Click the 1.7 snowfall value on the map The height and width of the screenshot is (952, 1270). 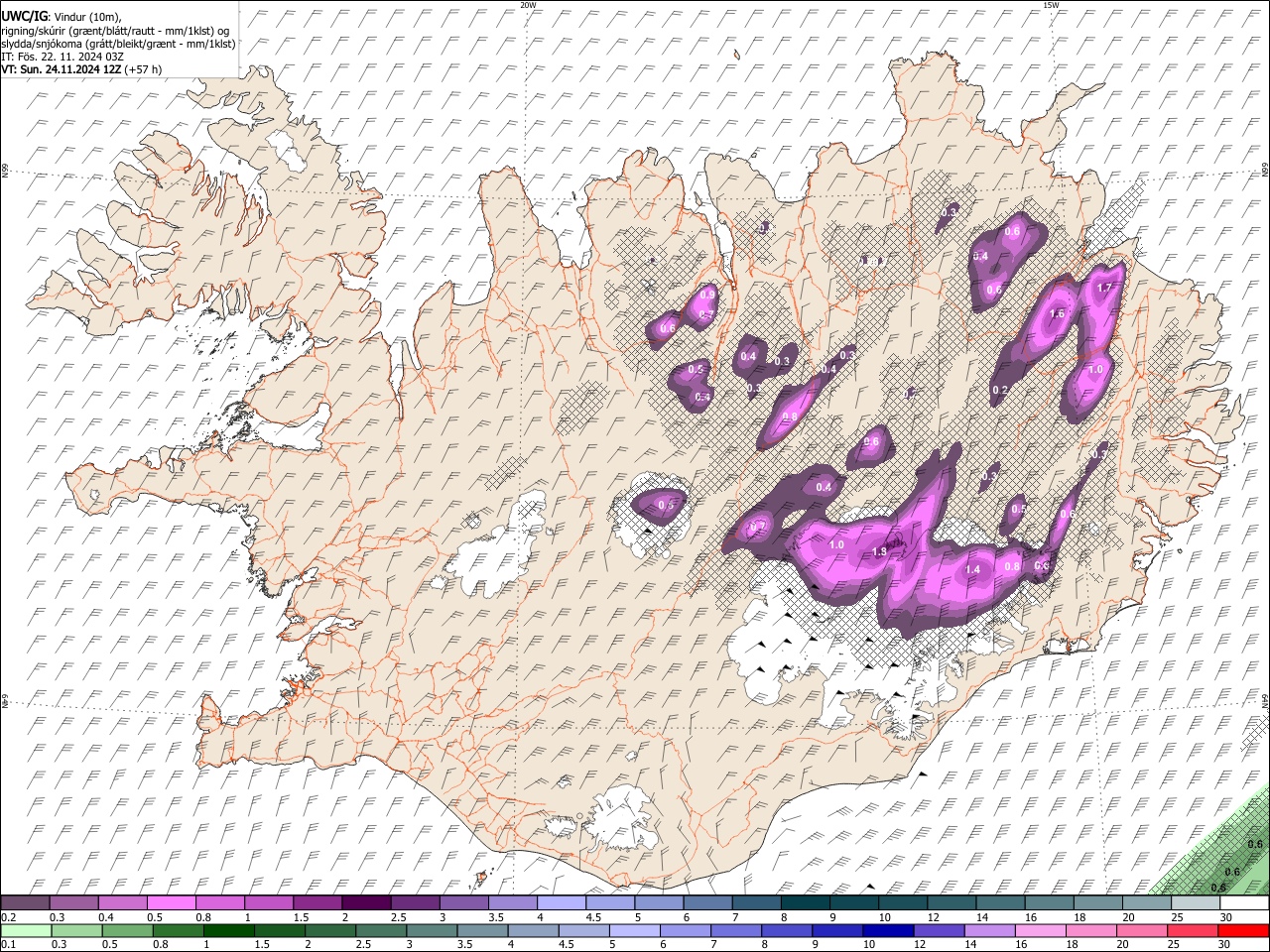1103,288
